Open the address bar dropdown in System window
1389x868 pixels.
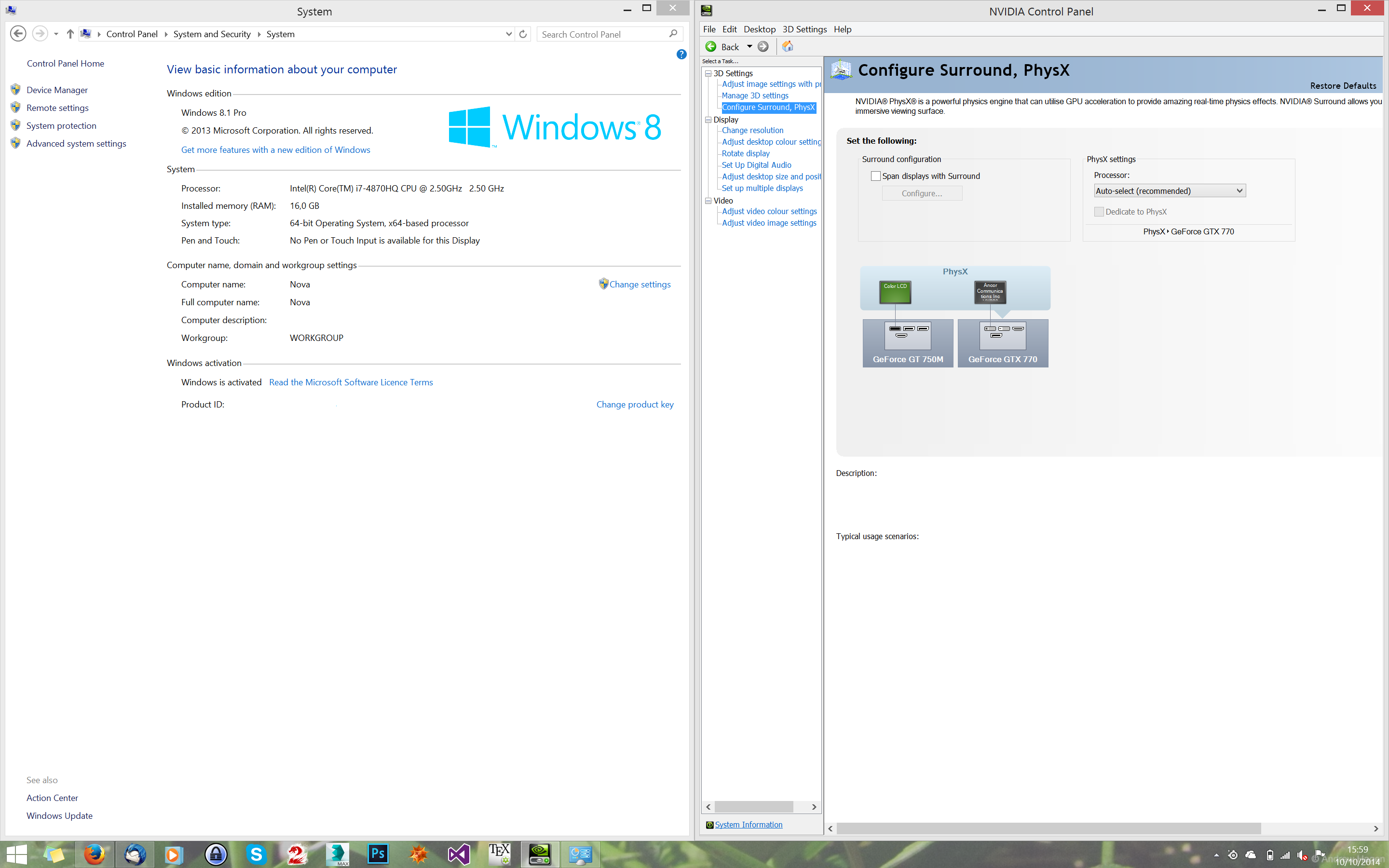click(x=508, y=34)
